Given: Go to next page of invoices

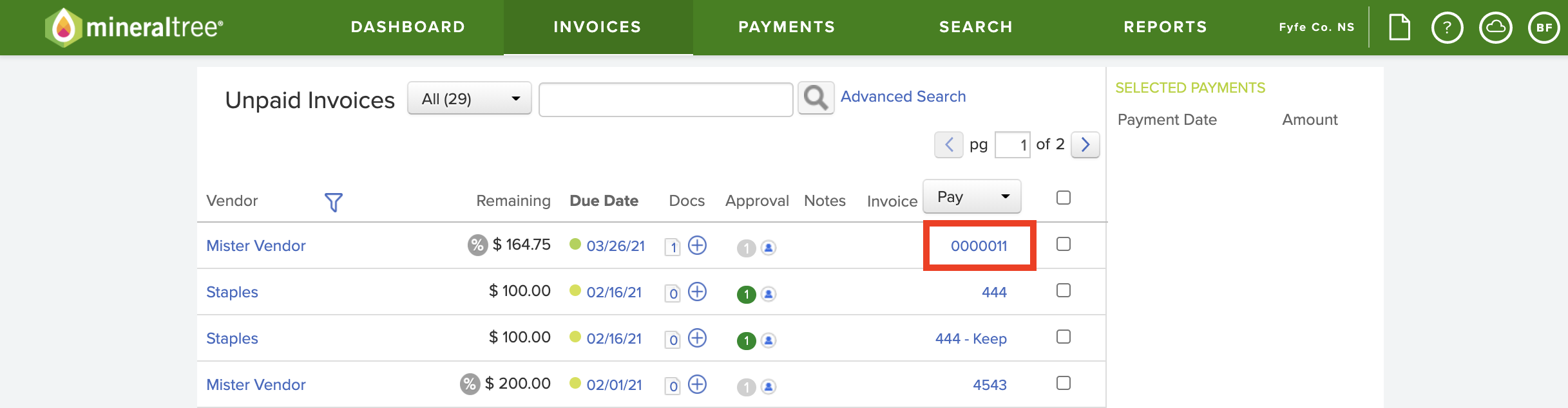Looking at the screenshot, I should click(x=1085, y=145).
